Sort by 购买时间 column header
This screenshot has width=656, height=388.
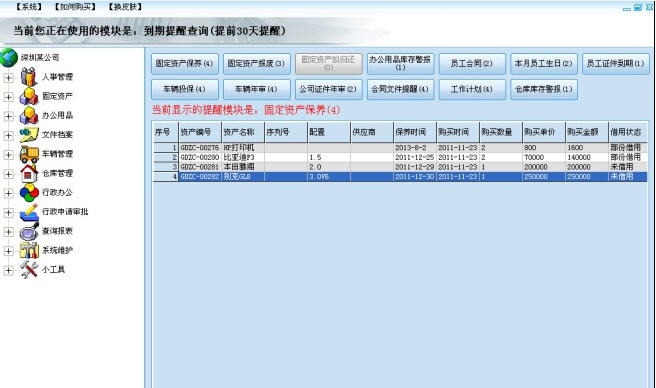pos(458,132)
